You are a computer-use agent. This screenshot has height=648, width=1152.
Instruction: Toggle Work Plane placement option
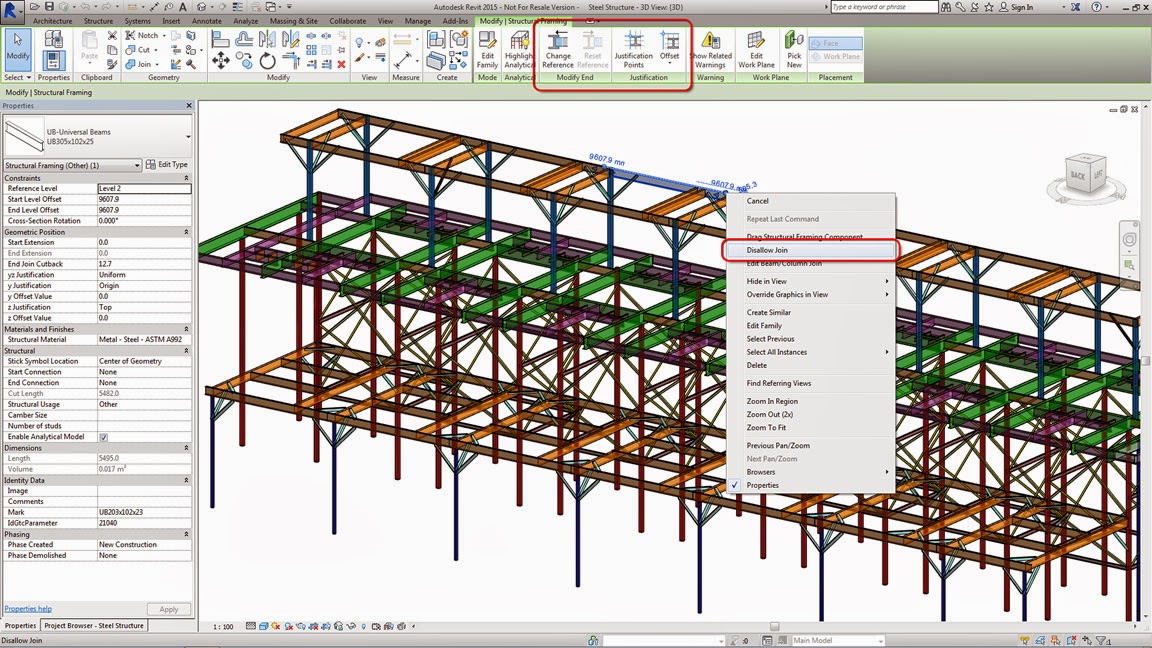[x=835, y=57]
